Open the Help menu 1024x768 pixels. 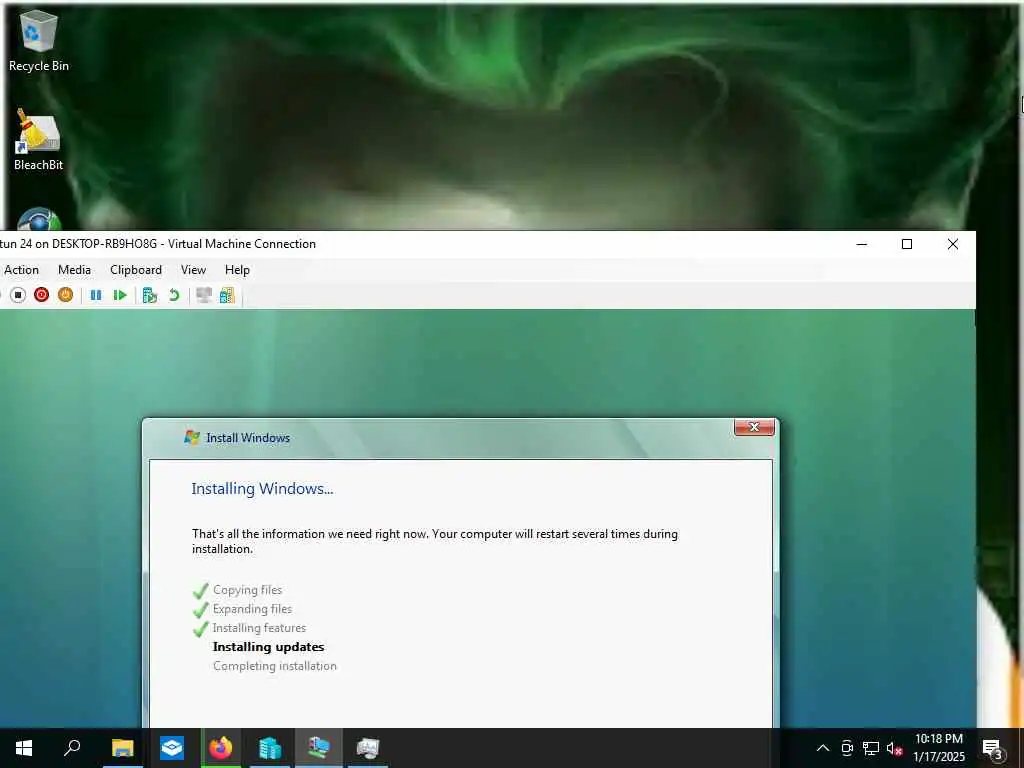coord(237,270)
